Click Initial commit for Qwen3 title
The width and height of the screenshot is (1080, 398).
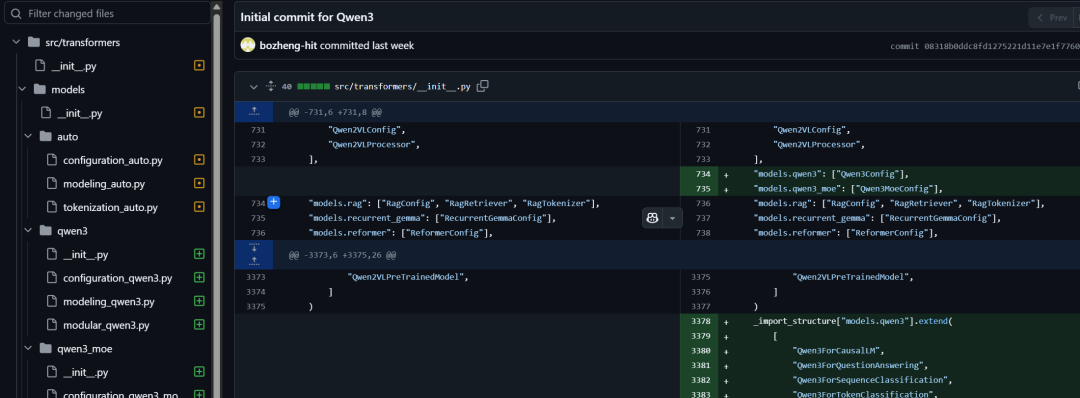coord(307,17)
